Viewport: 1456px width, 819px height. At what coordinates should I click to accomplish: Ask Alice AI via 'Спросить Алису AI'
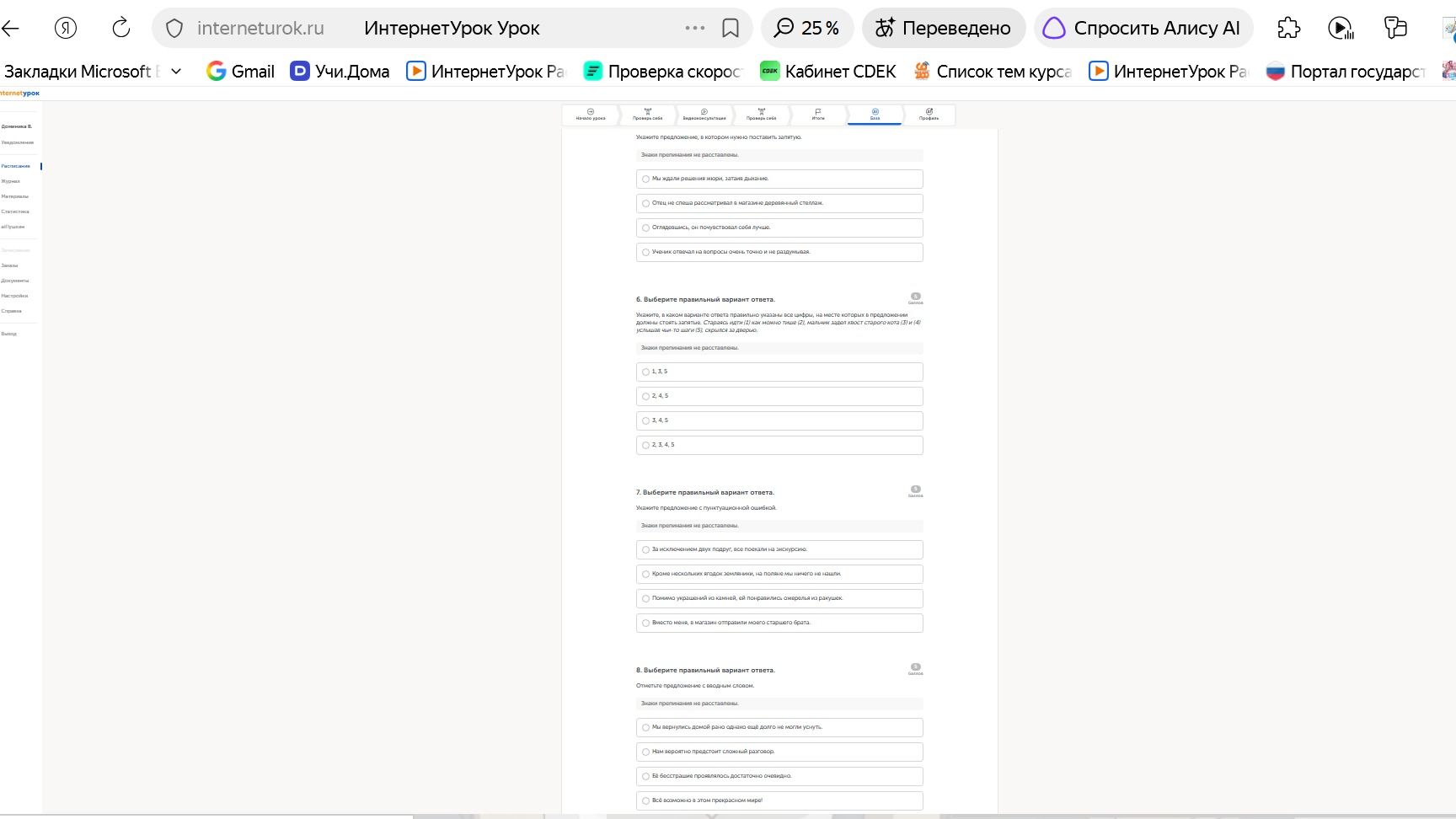1143,28
